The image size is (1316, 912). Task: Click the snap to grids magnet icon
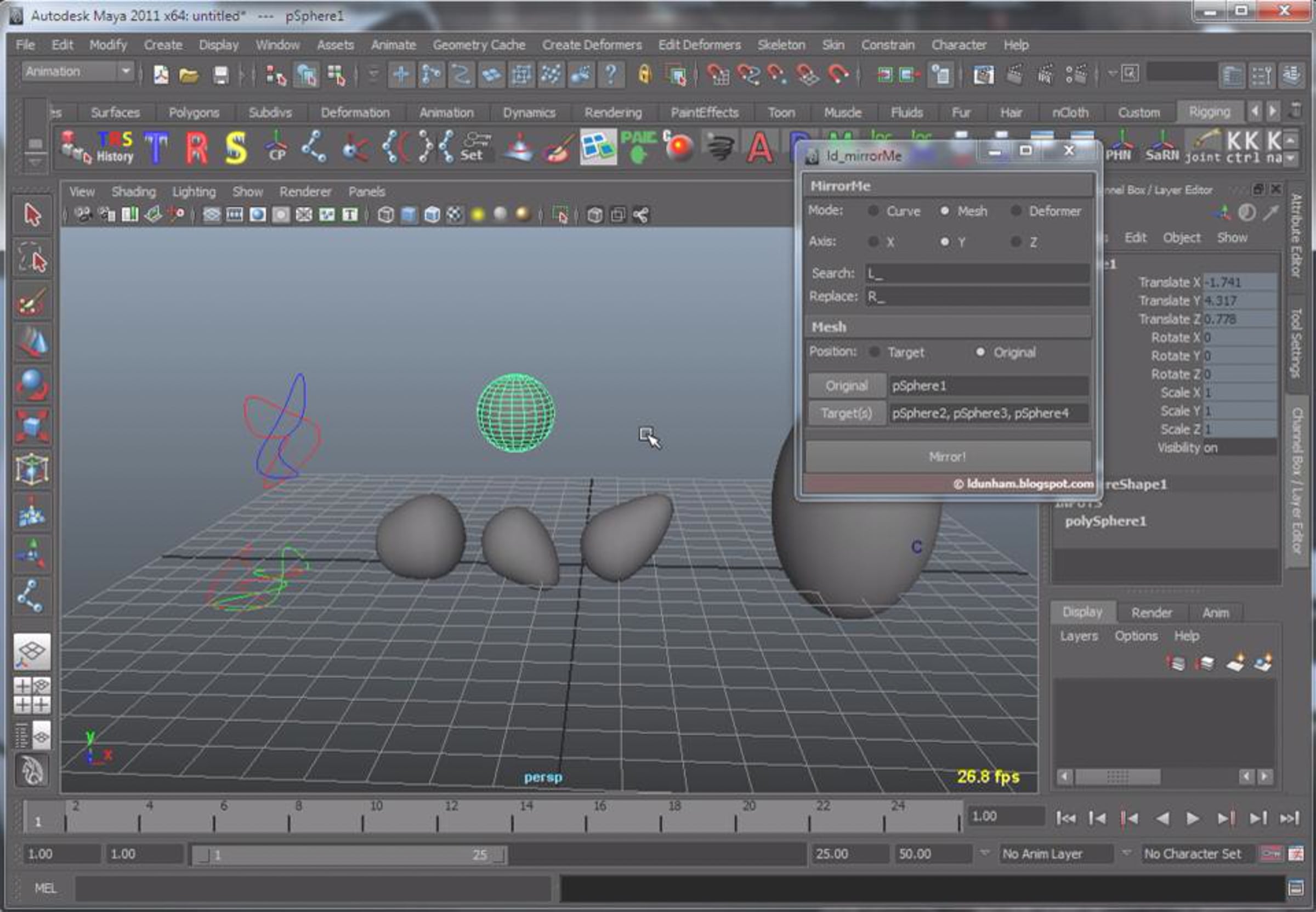click(x=718, y=74)
